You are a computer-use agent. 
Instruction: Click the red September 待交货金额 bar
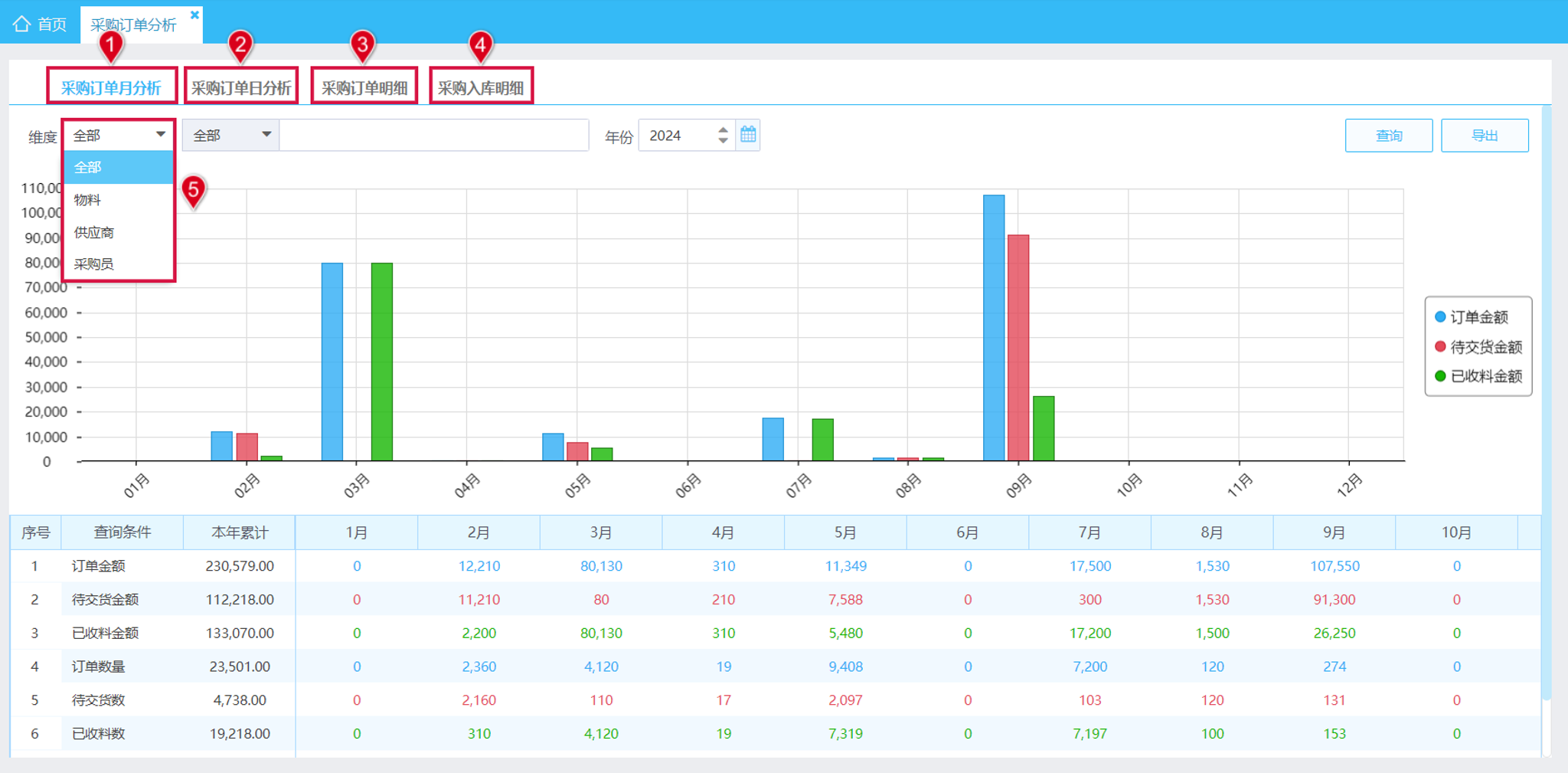(x=1018, y=348)
